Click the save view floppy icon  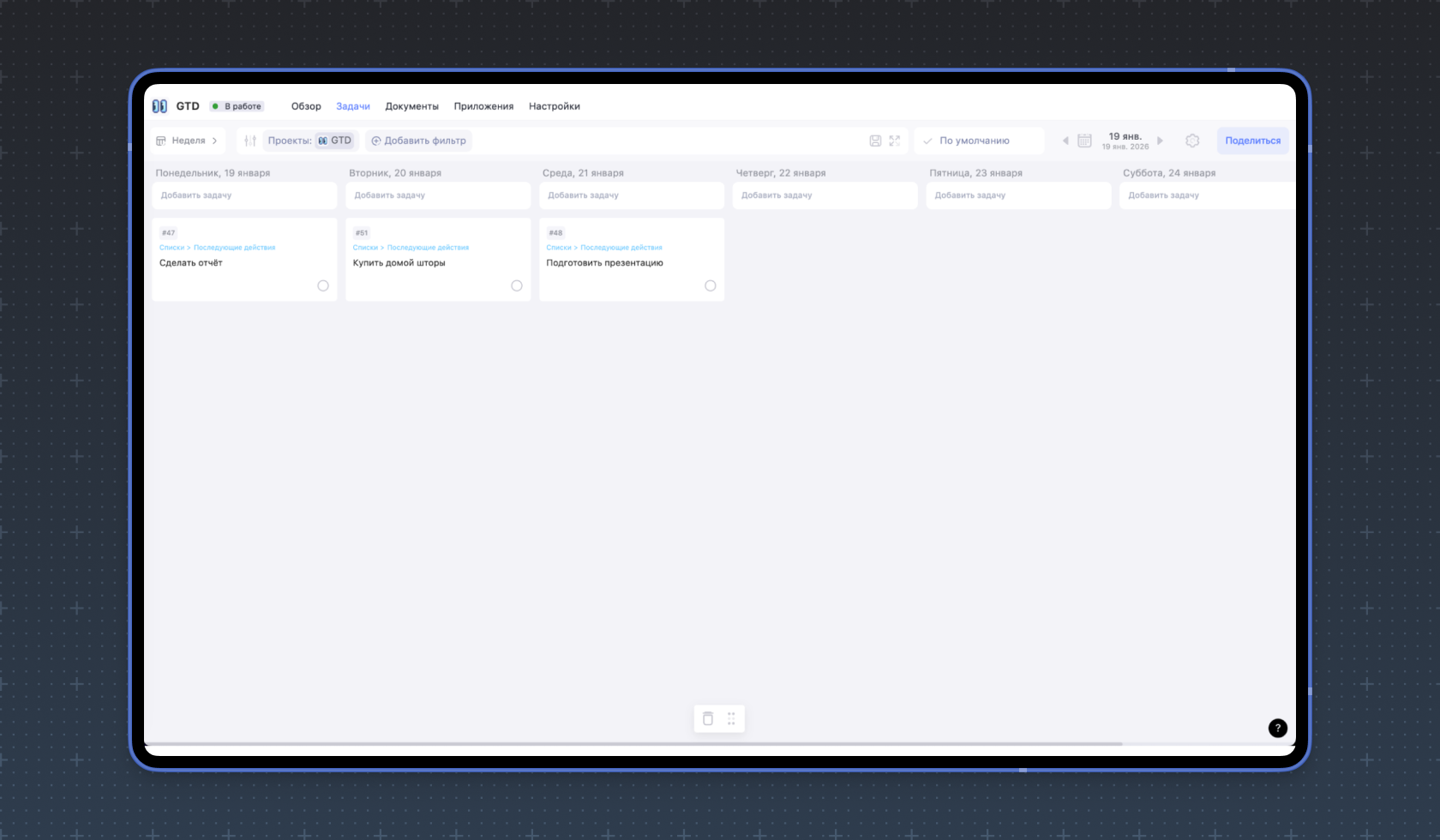coord(875,141)
